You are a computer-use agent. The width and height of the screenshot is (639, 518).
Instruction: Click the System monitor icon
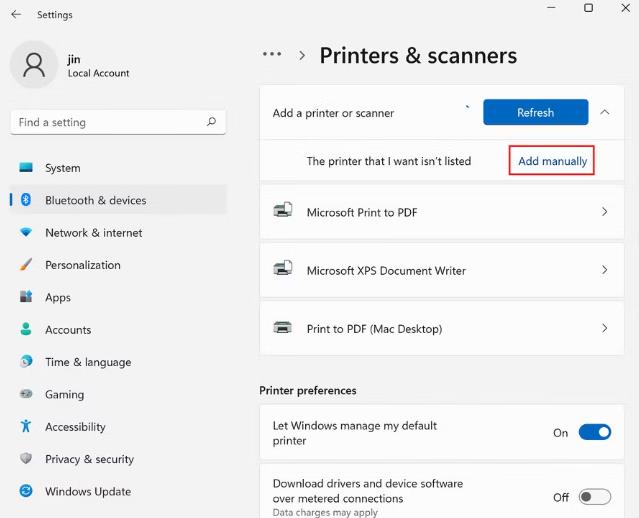tap(26, 168)
